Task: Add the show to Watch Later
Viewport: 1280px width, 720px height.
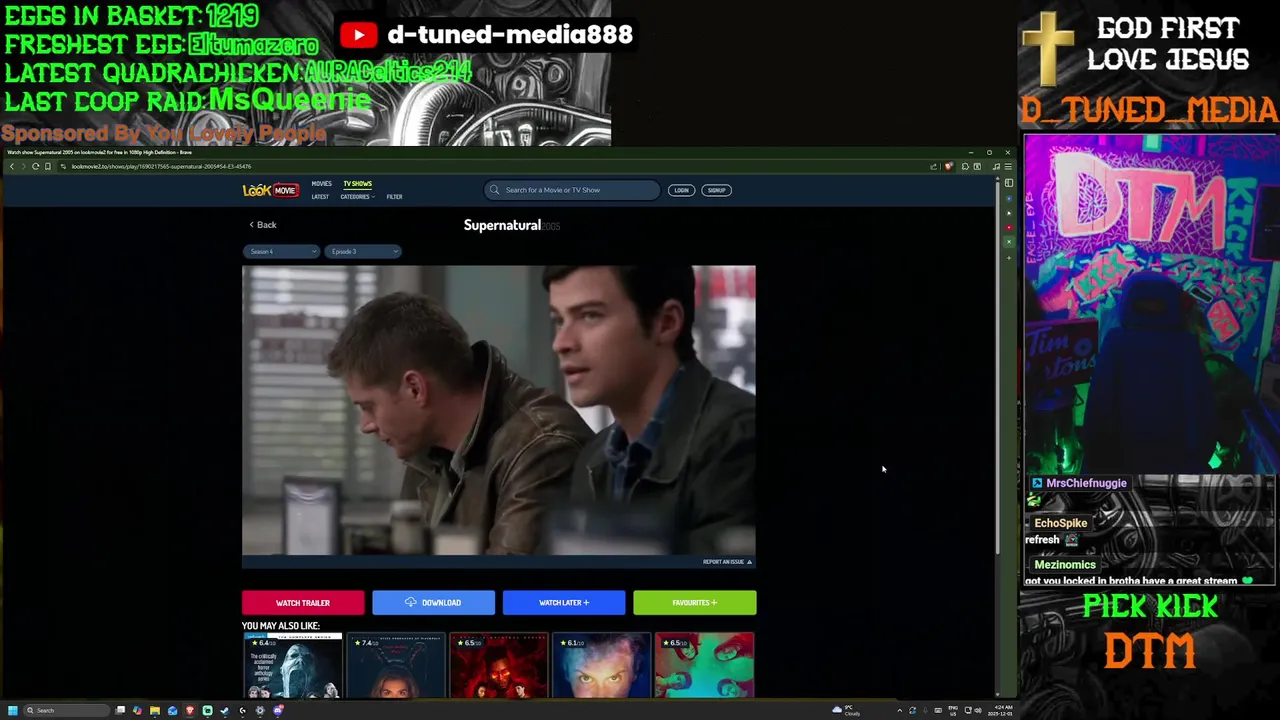Action: pyautogui.click(x=564, y=603)
